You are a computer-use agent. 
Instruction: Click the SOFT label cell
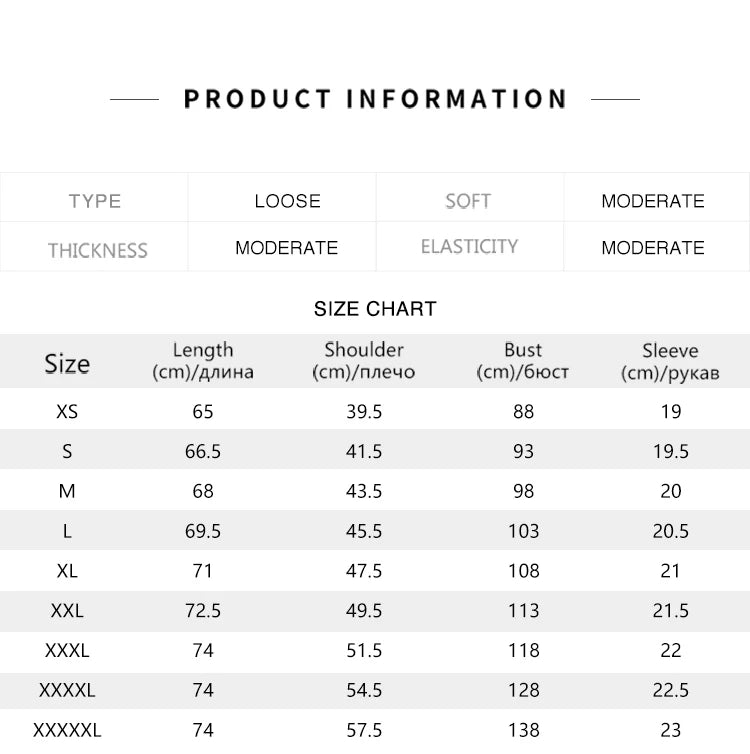468,201
